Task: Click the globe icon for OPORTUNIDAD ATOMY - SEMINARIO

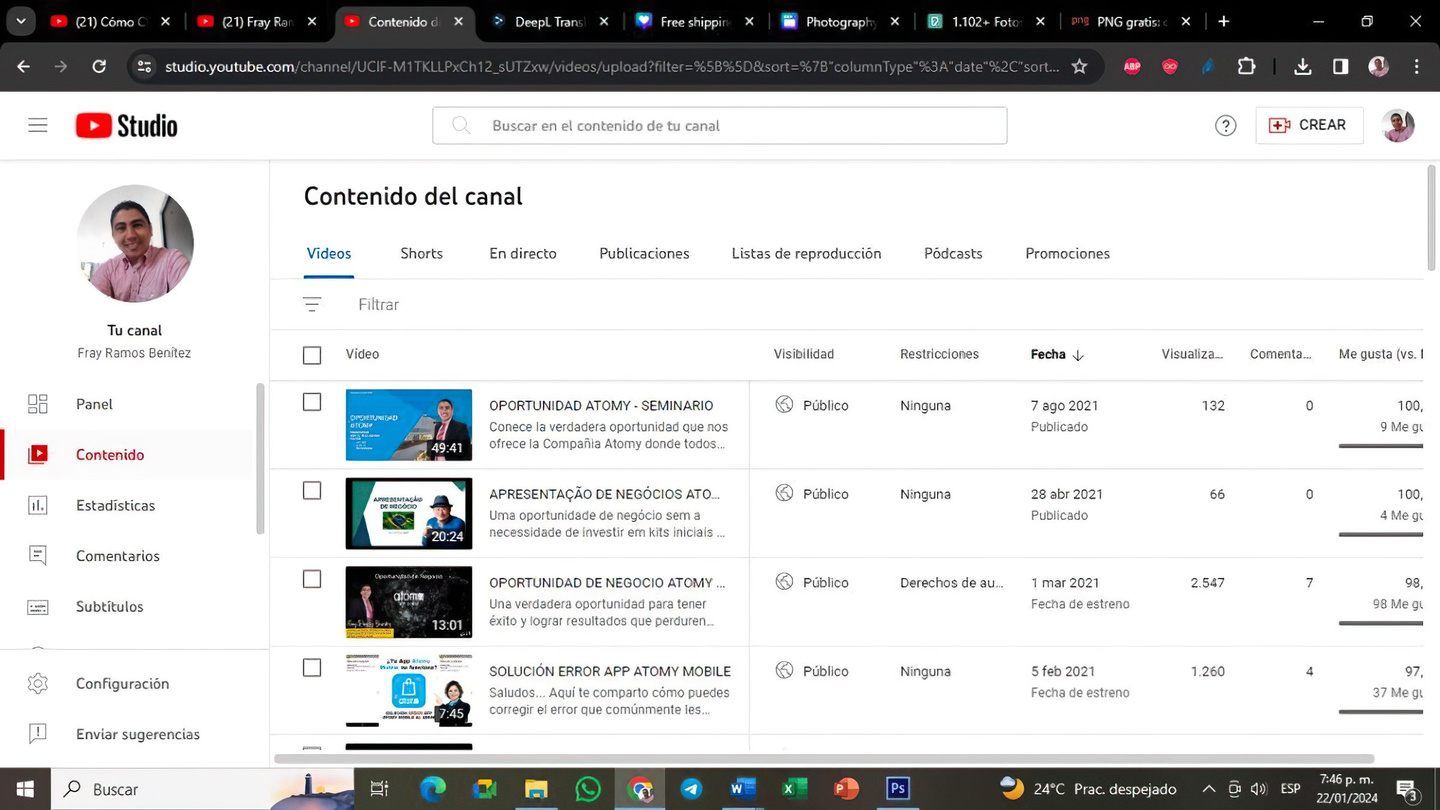Action: pyautogui.click(x=784, y=405)
